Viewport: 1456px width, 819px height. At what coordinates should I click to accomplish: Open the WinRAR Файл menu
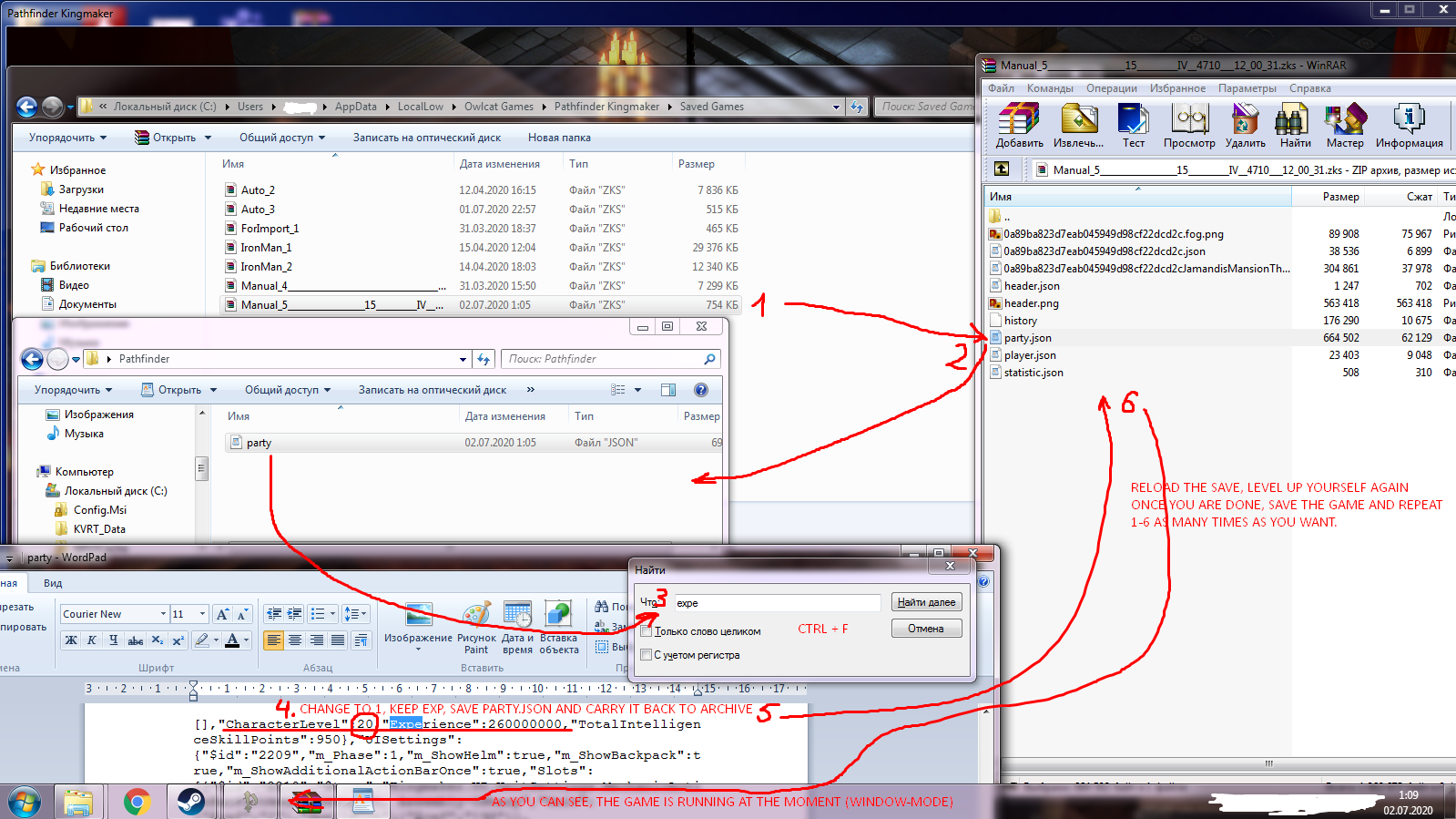click(x=1001, y=88)
